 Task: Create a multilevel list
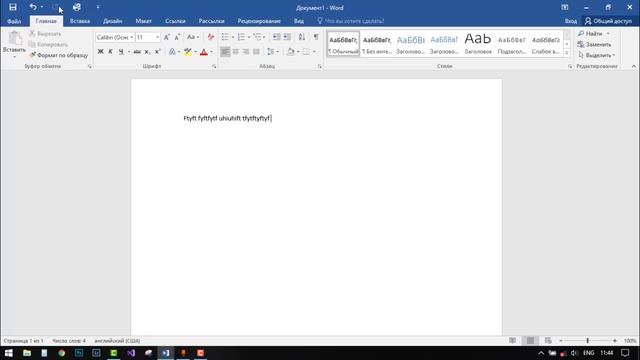[258, 37]
